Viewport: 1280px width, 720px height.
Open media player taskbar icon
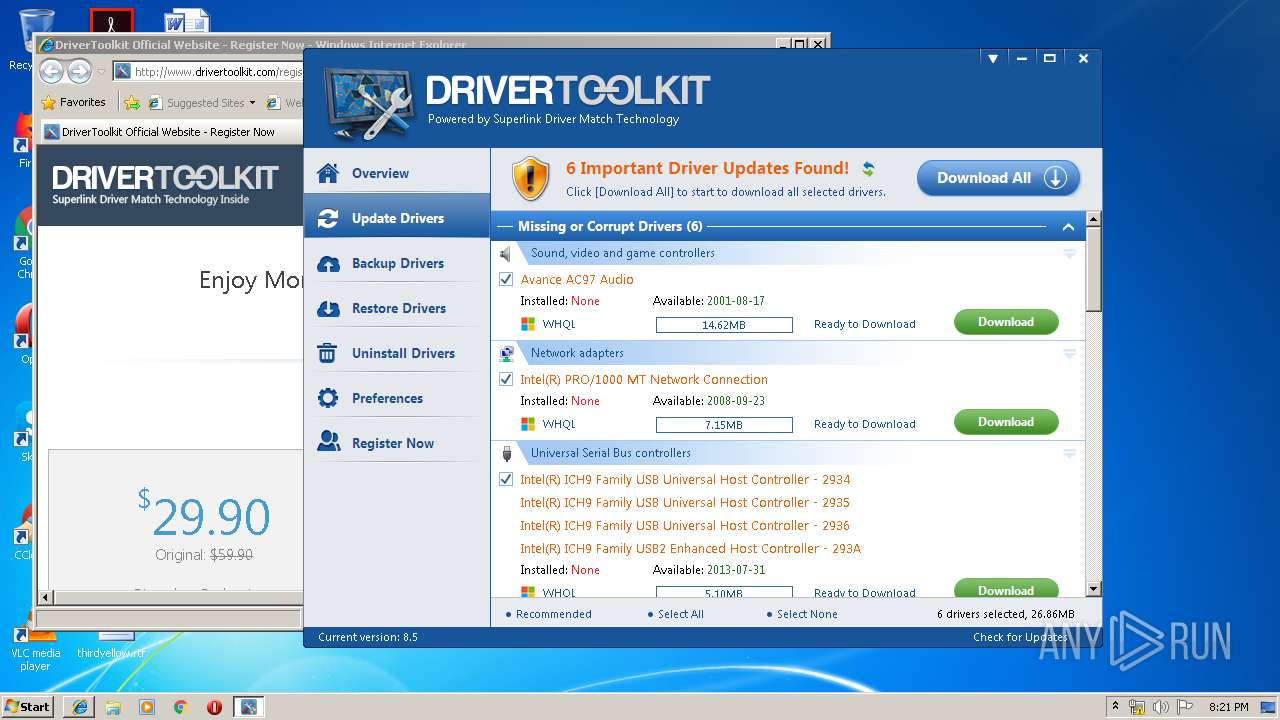pos(147,707)
